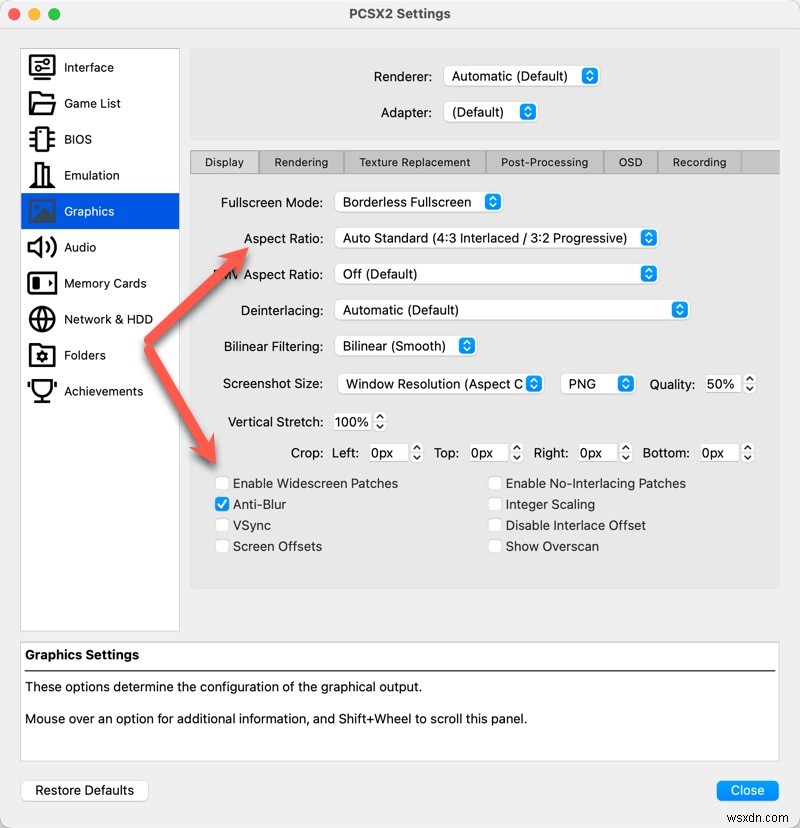
Task: Click the Quality 50% value field
Action: (723, 384)
